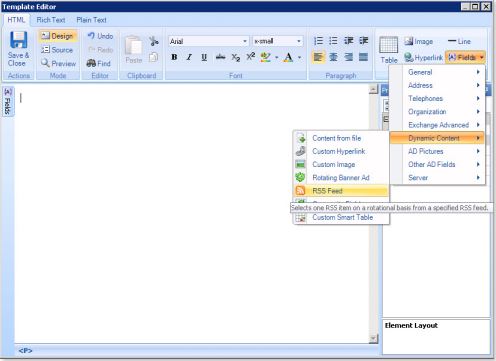Switch to the Plain Text tab
The height and width of the screenshot is (361, 496).
tap(91, 20)
